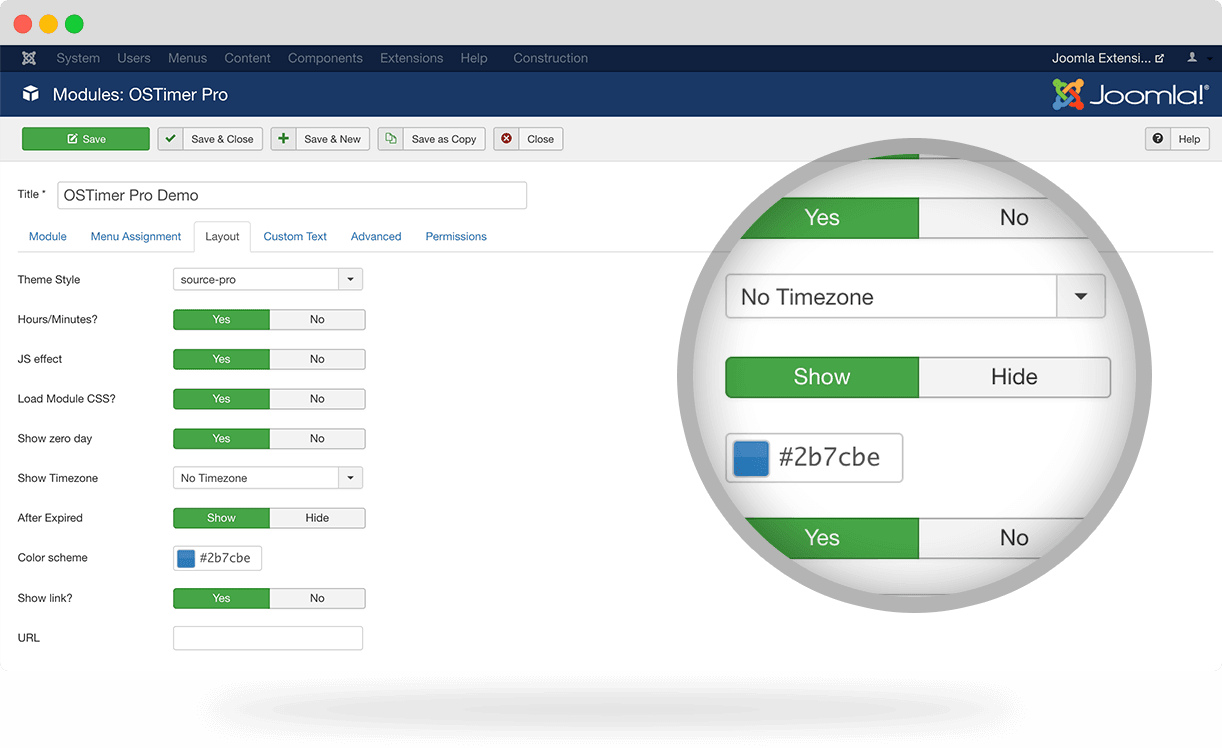Image resolution: width=1222 pixels, height=748 pixels.
Task: Set Show zero day to Yes
Action: pos(221,438)
